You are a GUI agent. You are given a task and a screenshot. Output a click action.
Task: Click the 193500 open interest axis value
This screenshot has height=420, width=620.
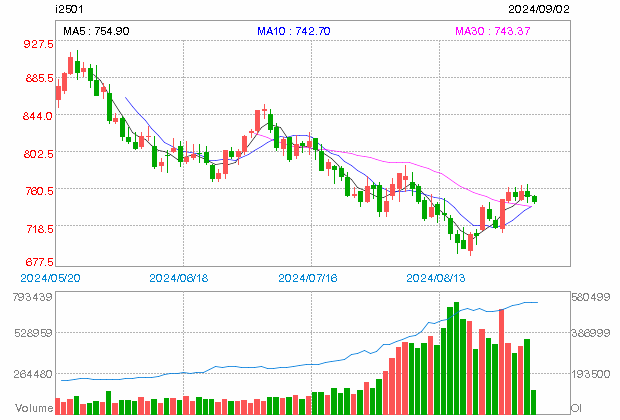pyautogui.click(x=591, y=374)
